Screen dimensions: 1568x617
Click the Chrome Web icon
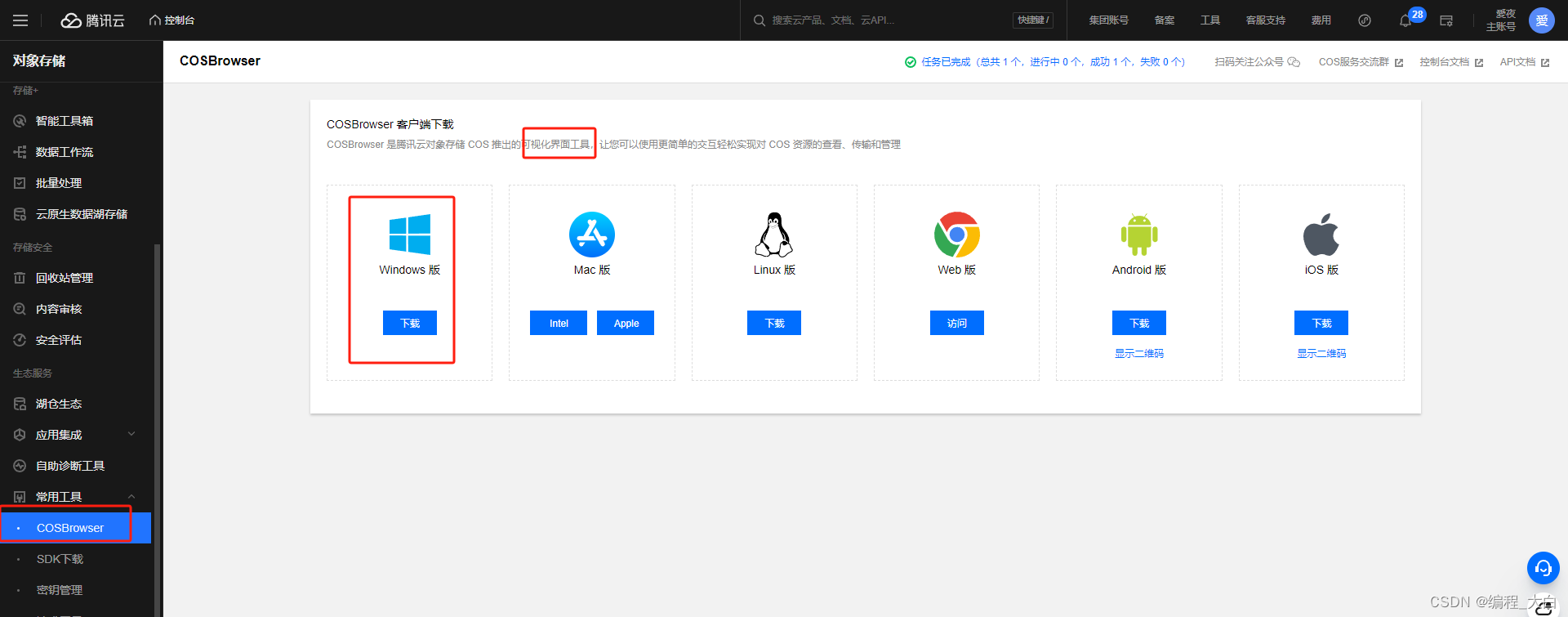957,235
